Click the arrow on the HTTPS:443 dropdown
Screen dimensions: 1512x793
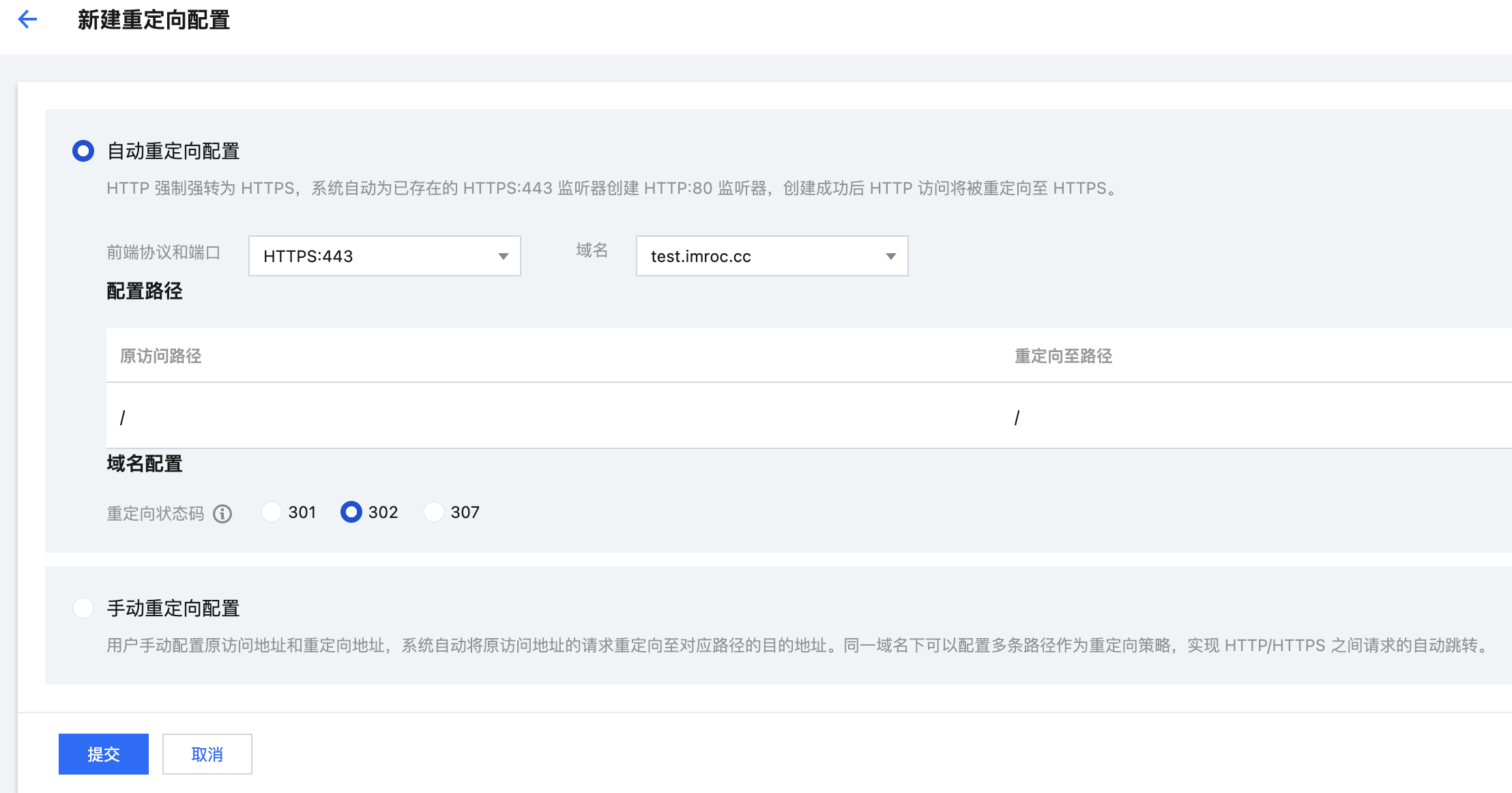504,257
